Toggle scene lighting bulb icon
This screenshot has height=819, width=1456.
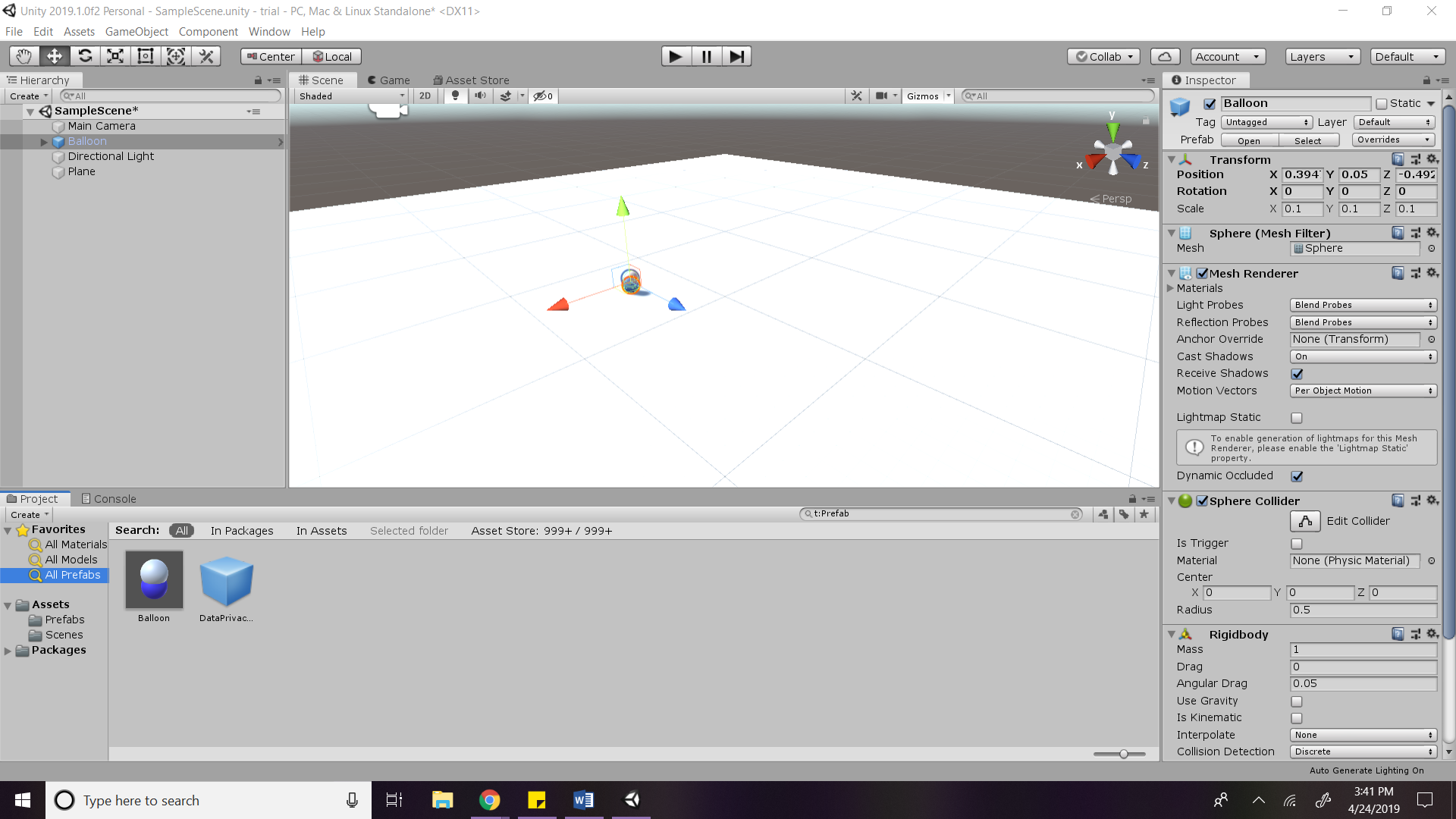click(x=455, y=96)
